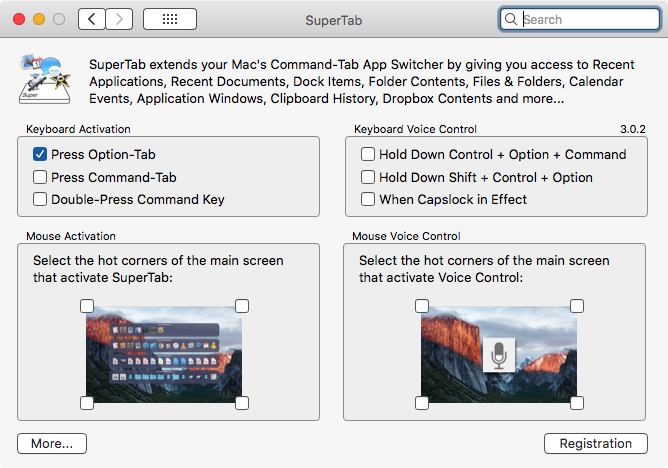
Task: Enable top-left hot corner for SuperTab
Action: click(x=87, y=306)
